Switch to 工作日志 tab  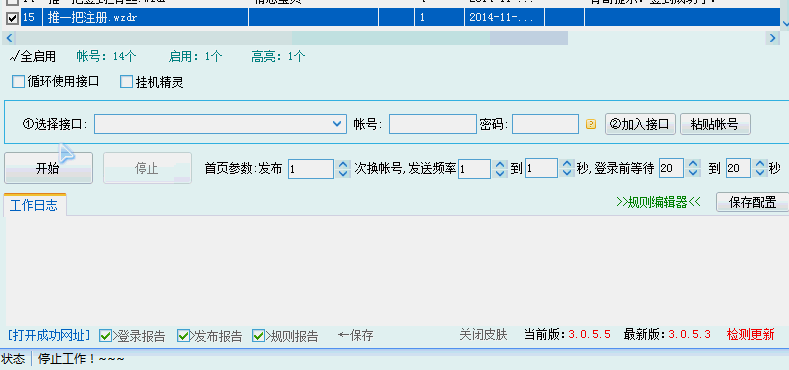click(x=34, y=205)
